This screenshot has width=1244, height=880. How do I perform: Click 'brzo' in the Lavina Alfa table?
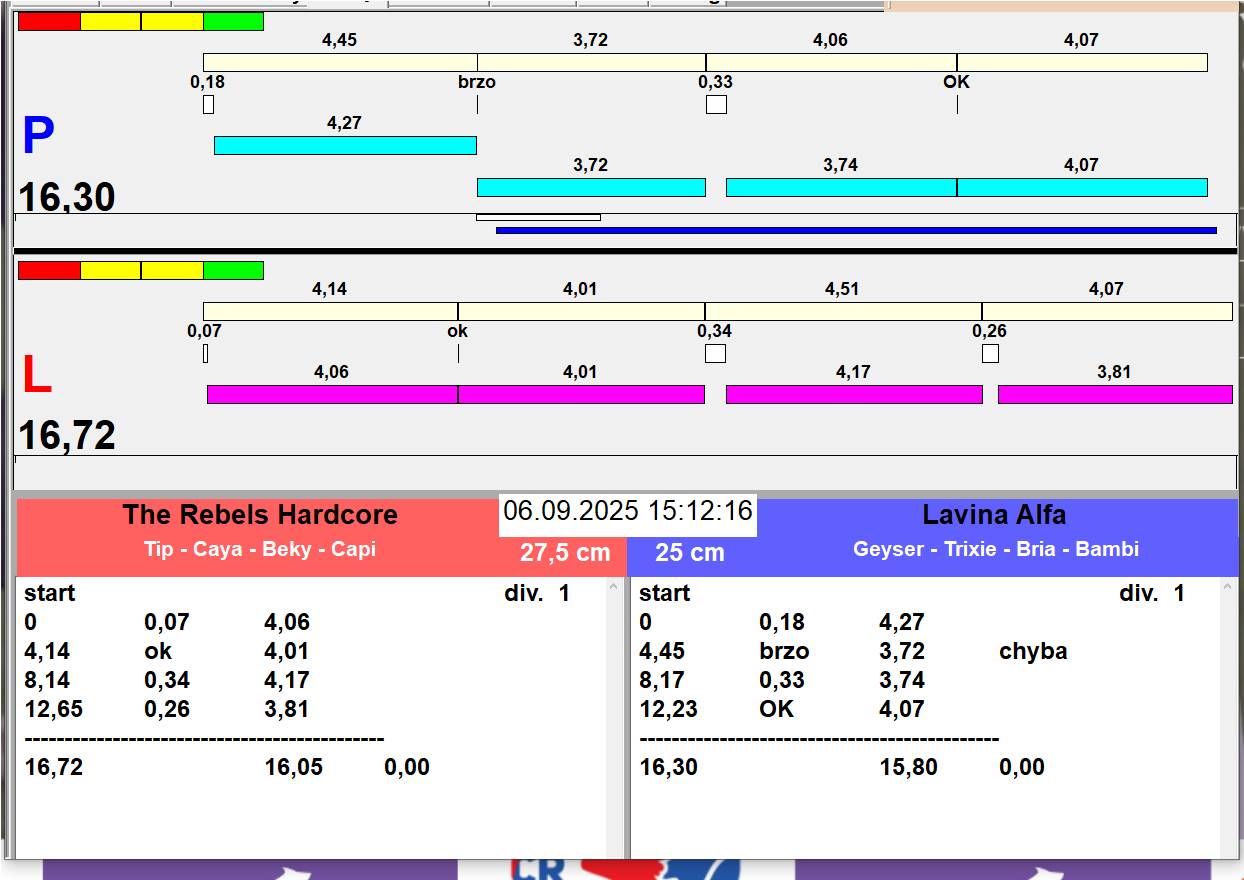click(x=784, y=651)
